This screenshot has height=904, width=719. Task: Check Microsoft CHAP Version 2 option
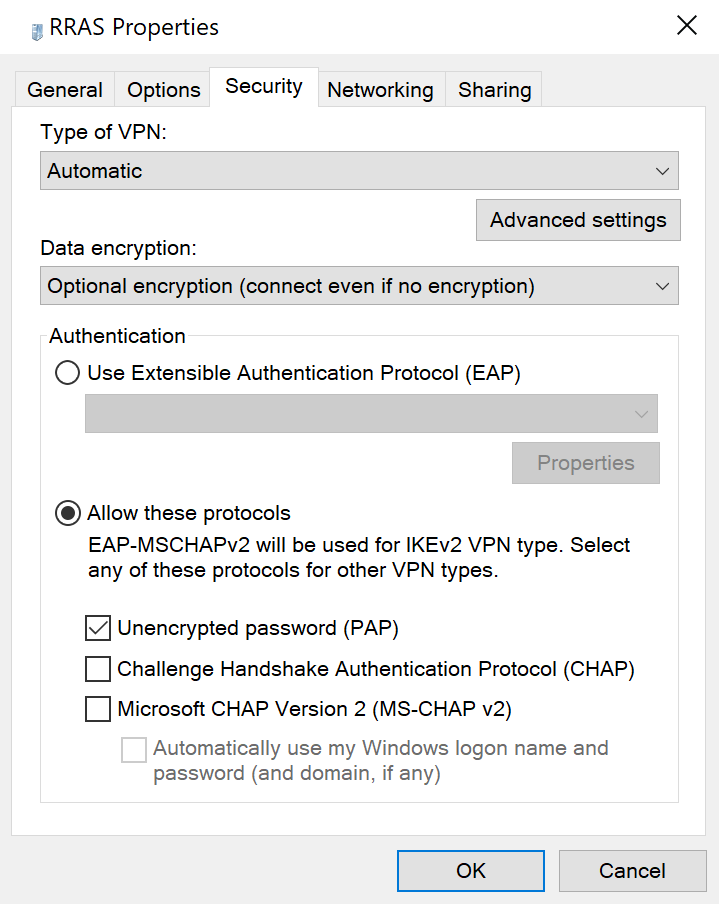(98, 710)
